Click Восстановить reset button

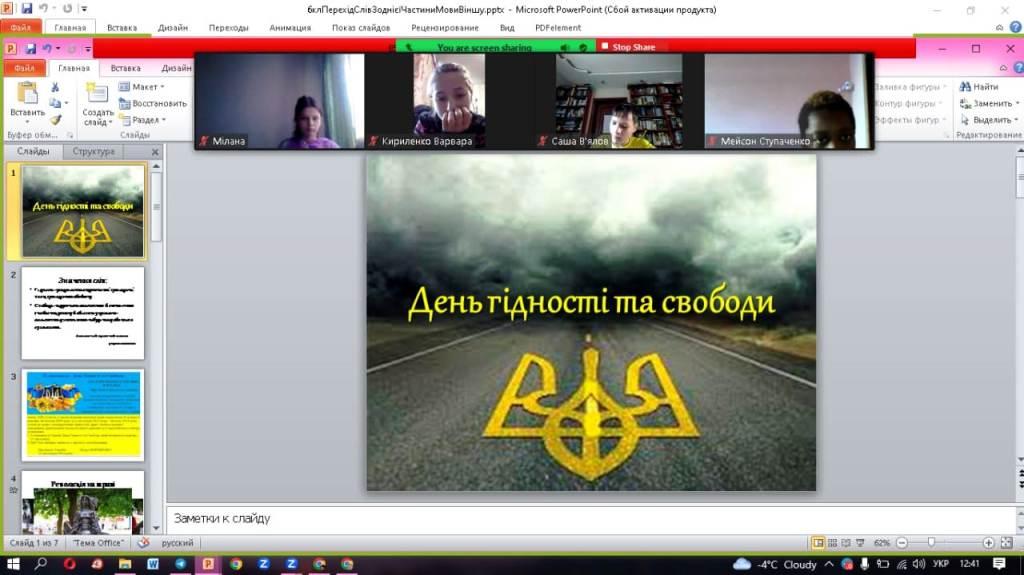[x=153, y=103]
